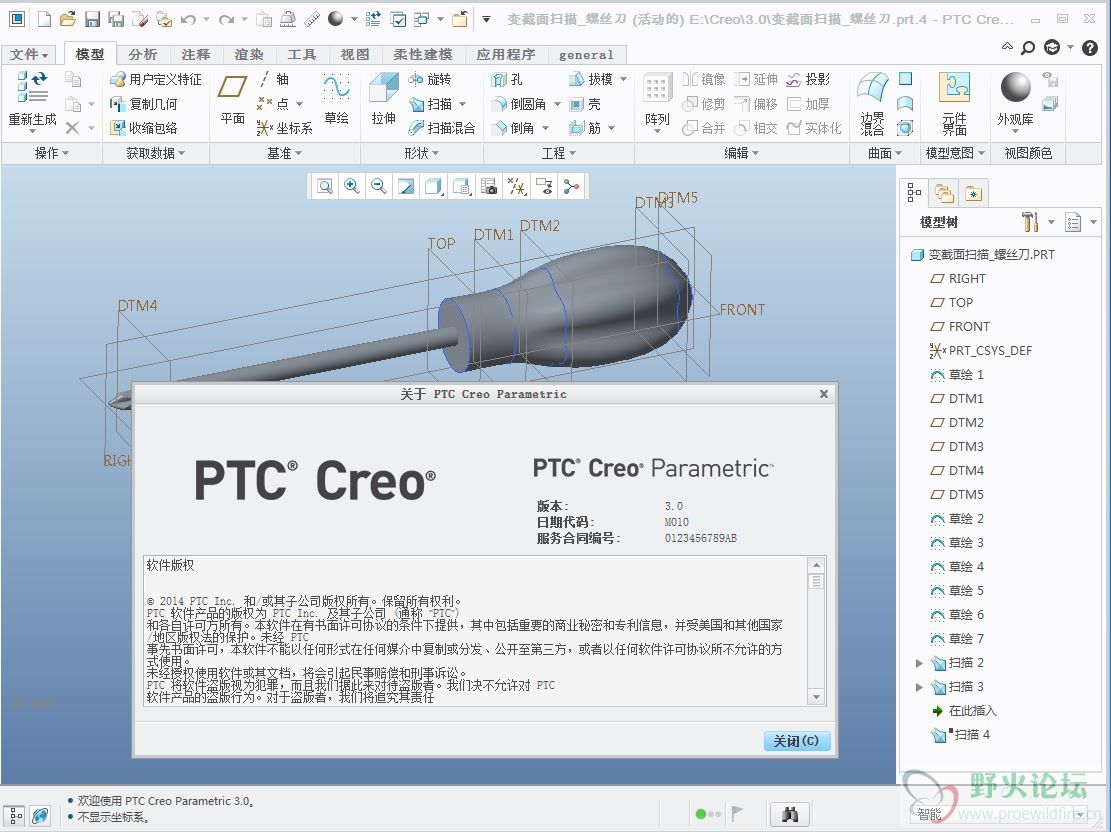Open the Sketch (草绘) tool
The image size is (1111, 832).
click(336, 99)
